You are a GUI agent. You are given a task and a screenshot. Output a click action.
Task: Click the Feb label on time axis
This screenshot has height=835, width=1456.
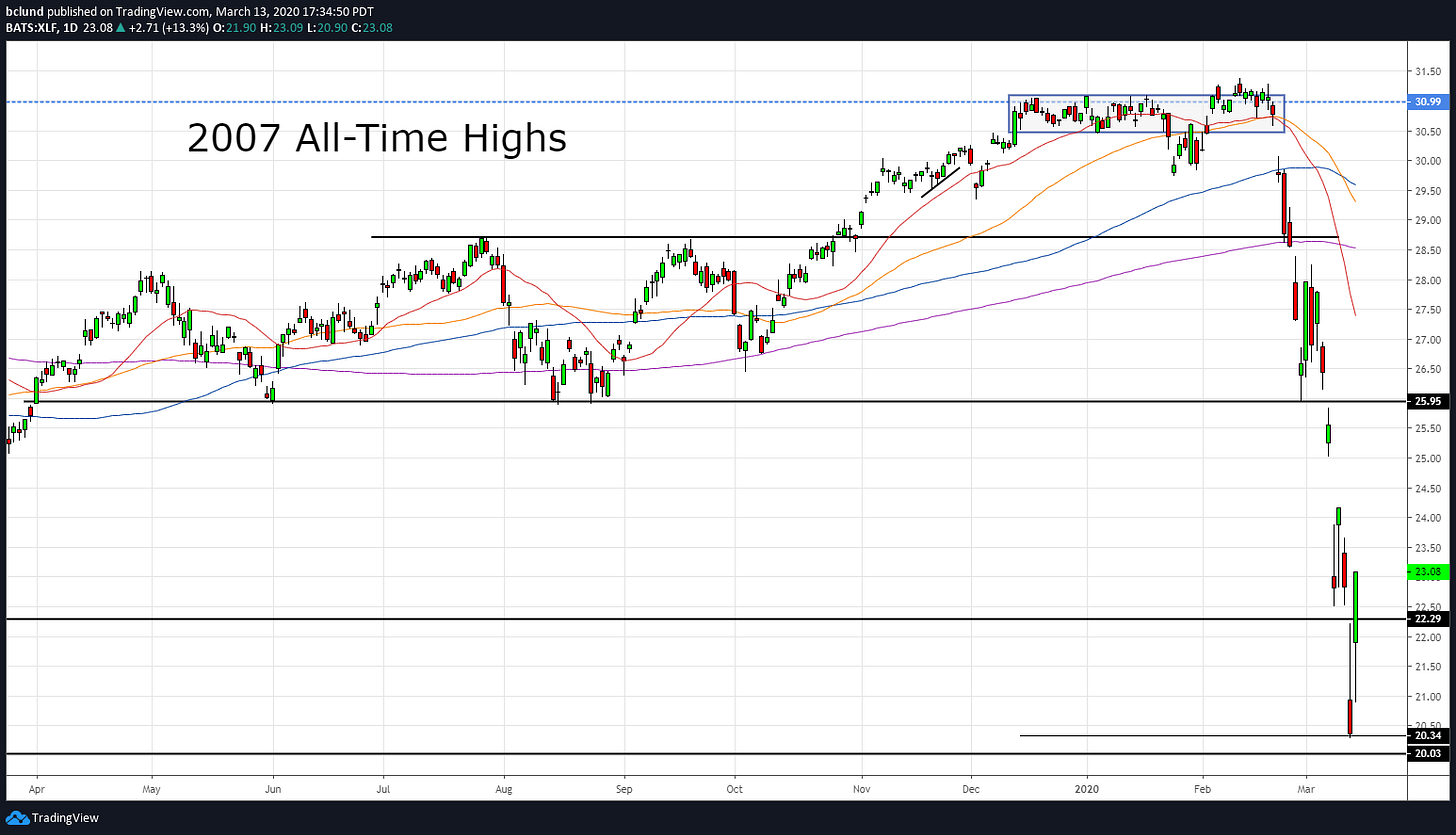pyautogui.click(x=1203, y=787)
